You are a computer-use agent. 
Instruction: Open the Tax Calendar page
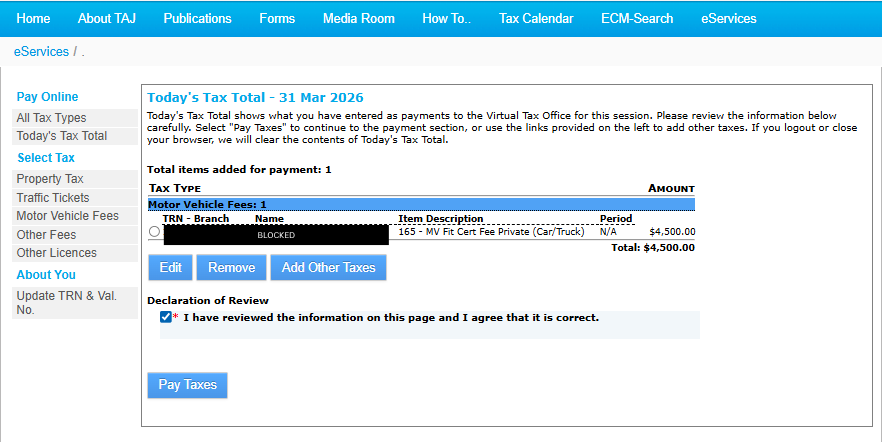[536, 18]
